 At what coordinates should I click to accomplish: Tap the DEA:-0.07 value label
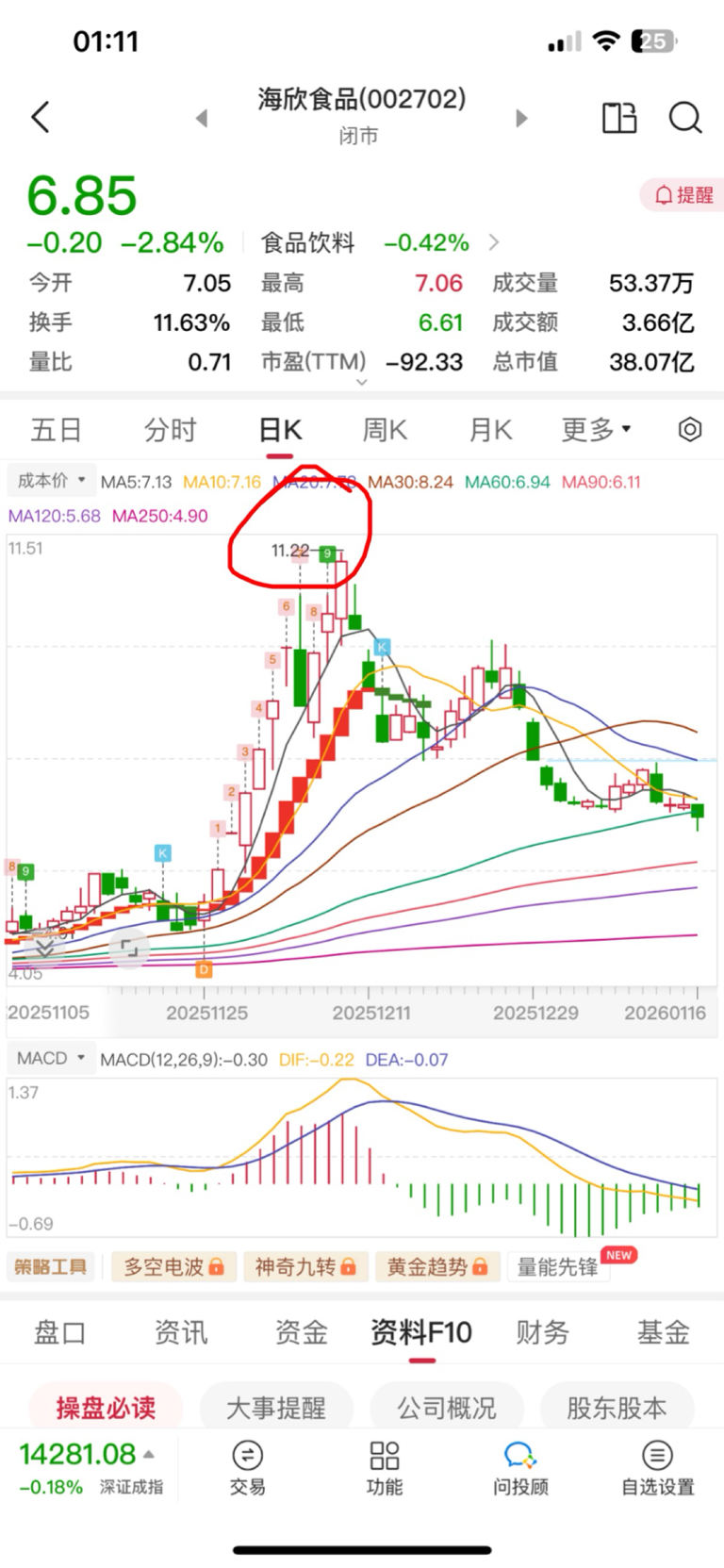click(x=406, y=1060)
